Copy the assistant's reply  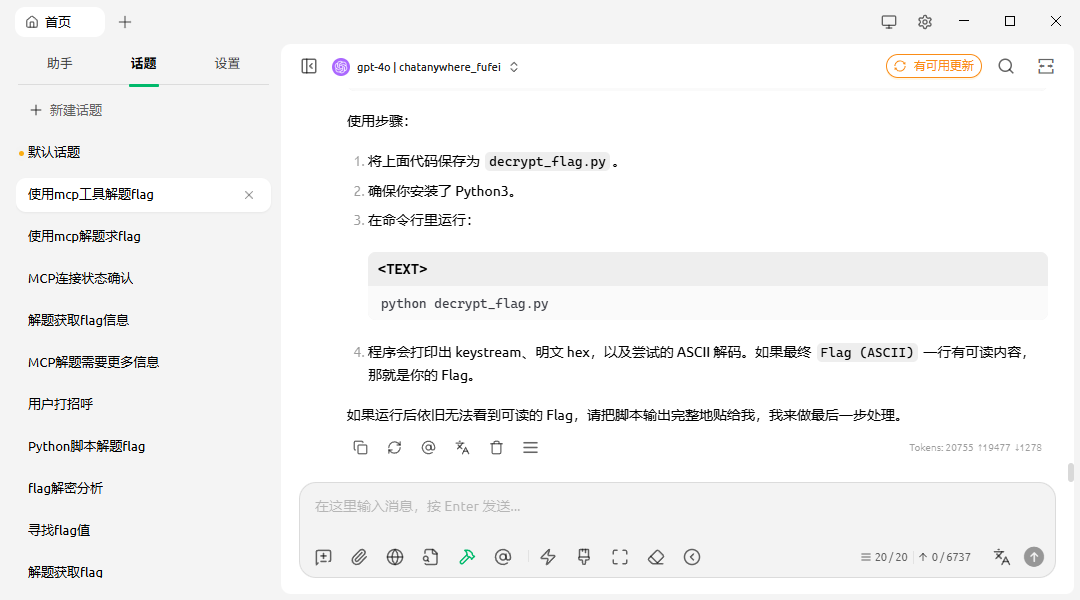pos(360,448)
